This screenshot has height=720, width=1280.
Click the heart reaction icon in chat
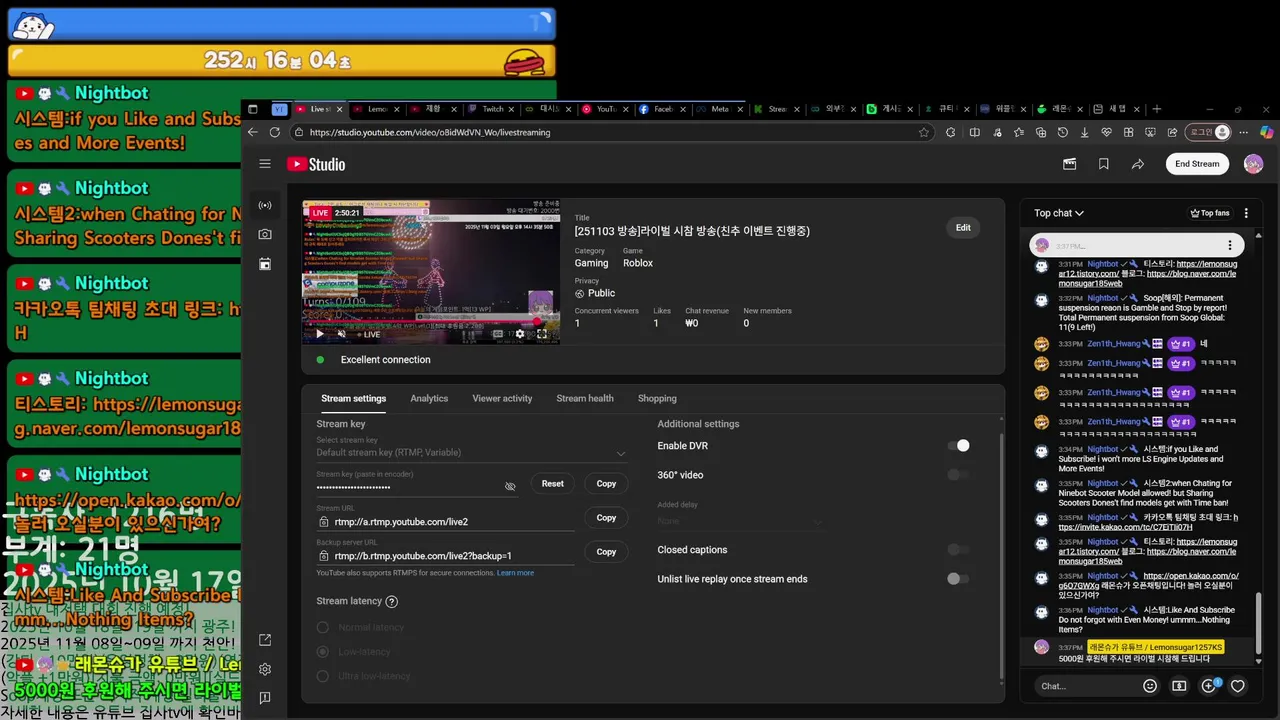(x=1238, y=686)
